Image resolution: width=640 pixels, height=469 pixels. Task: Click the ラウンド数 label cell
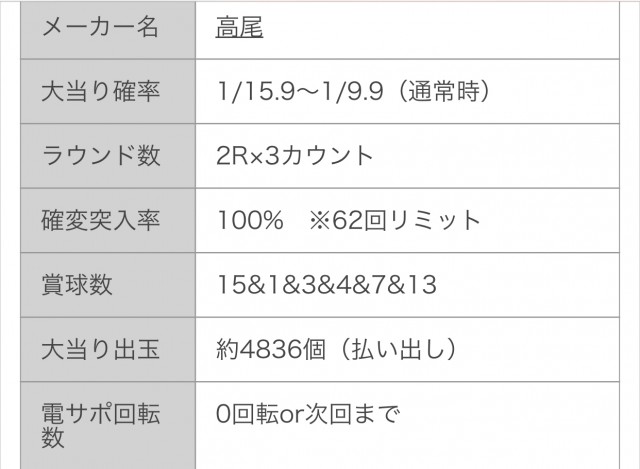coord(99,156)
